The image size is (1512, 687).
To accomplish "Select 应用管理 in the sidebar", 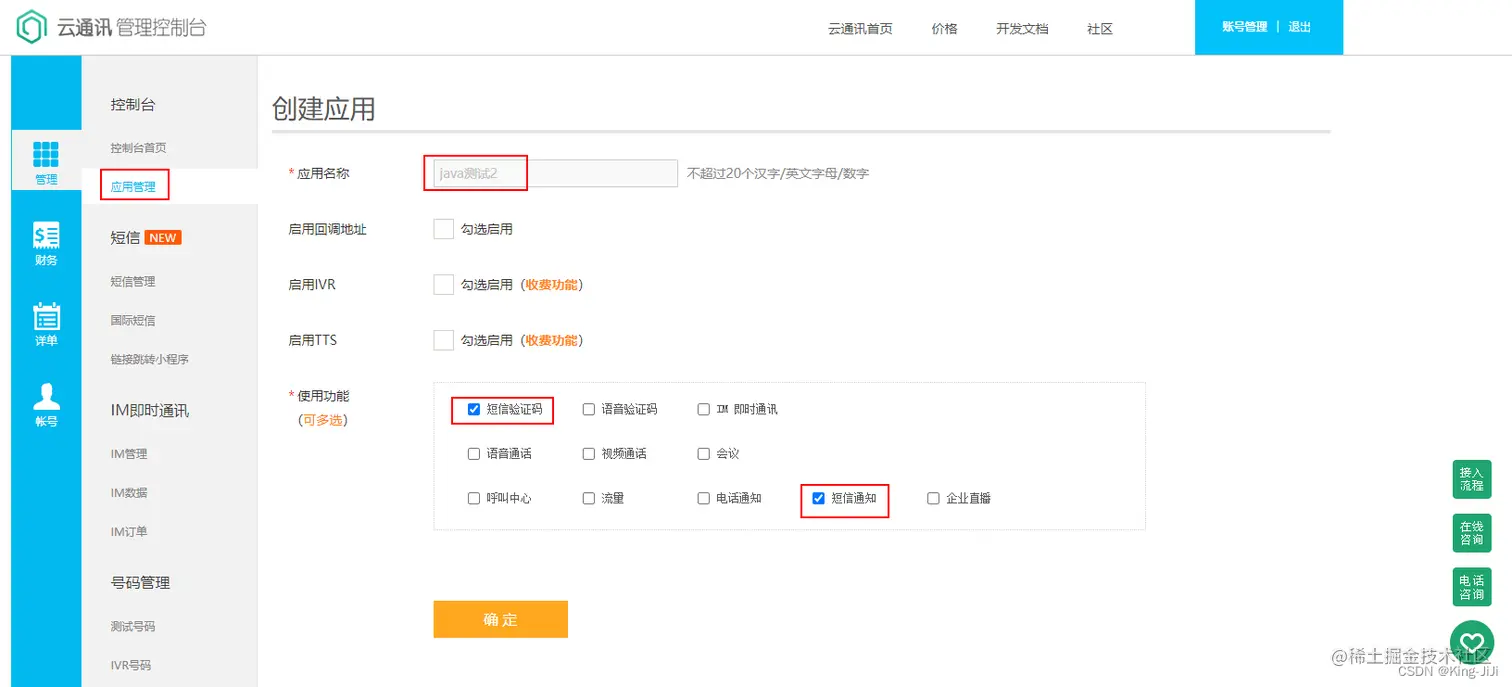I will pyautogui.click(x=133, y=187).
